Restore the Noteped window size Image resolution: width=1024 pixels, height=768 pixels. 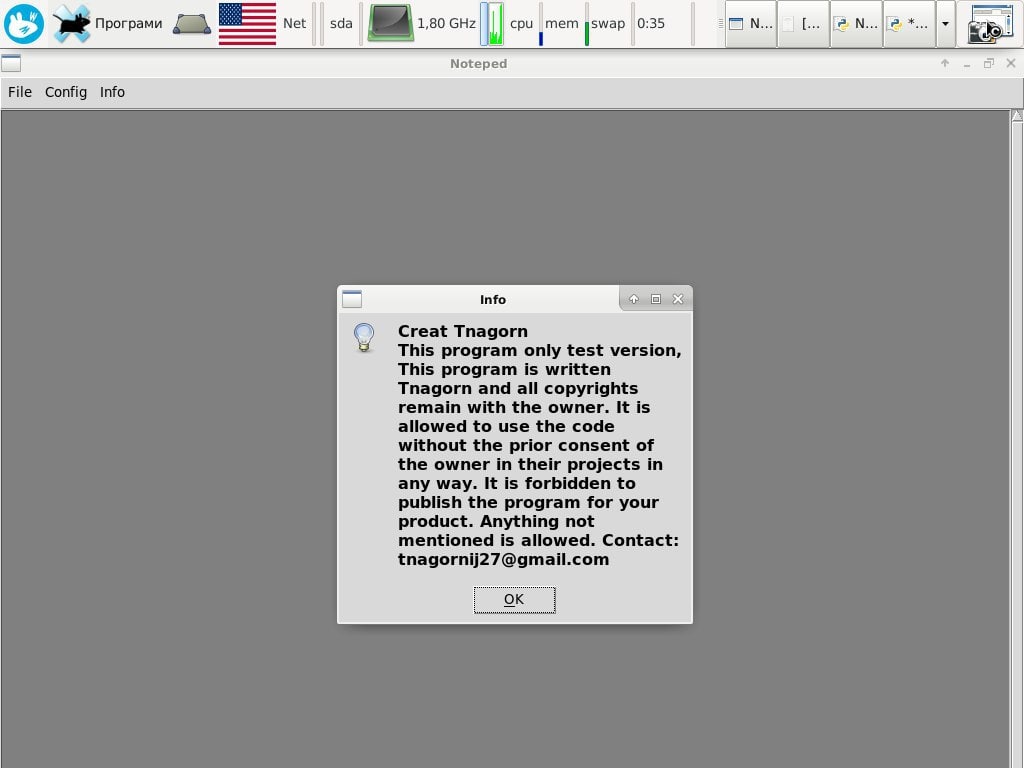tap(989, 63)
